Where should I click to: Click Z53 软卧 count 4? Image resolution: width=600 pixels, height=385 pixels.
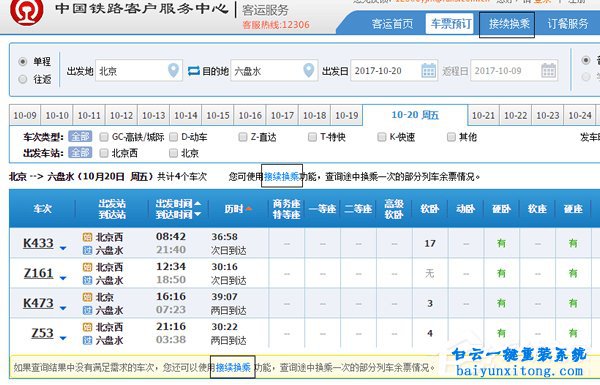point(430,333)
